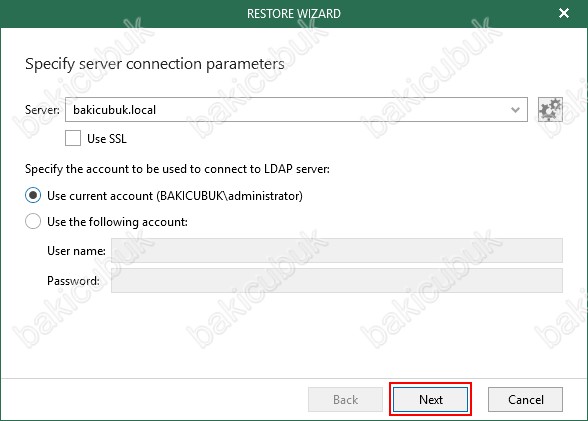Click the text about LDAP server account

(177, 169)
